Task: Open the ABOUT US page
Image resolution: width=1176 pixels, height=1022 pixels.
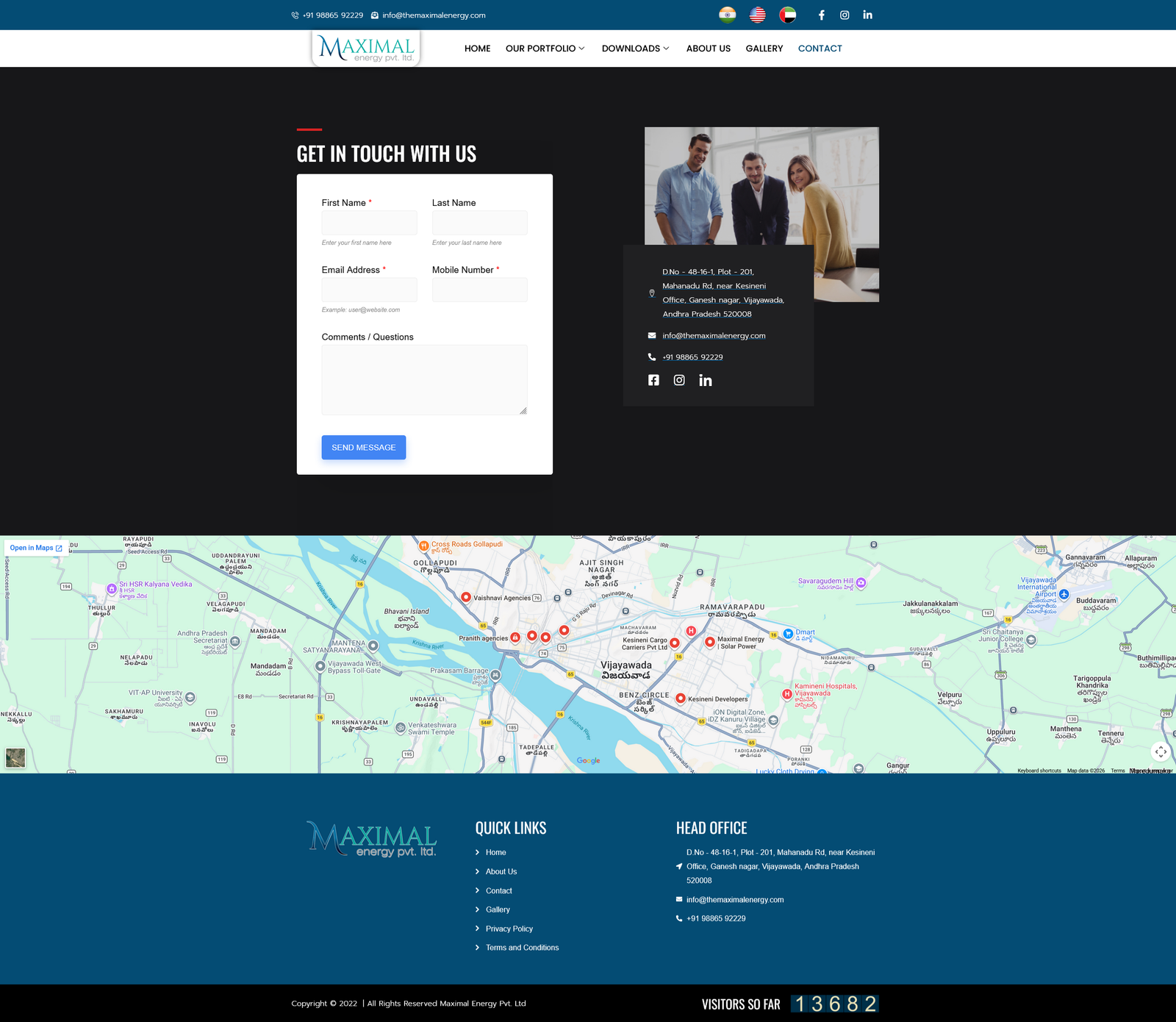Action: coord(709,49)
